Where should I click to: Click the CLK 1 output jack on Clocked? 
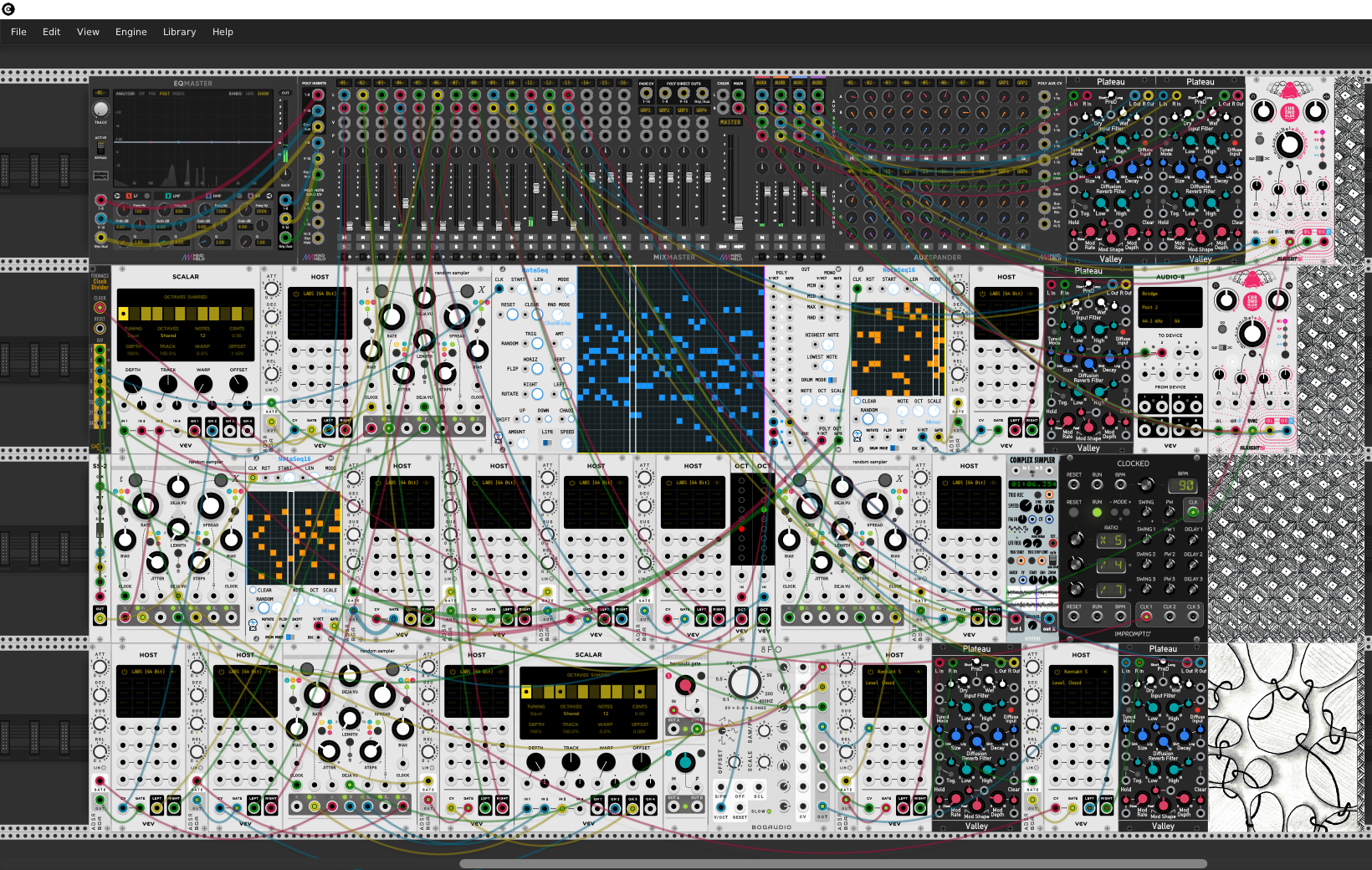point(1146,617)
